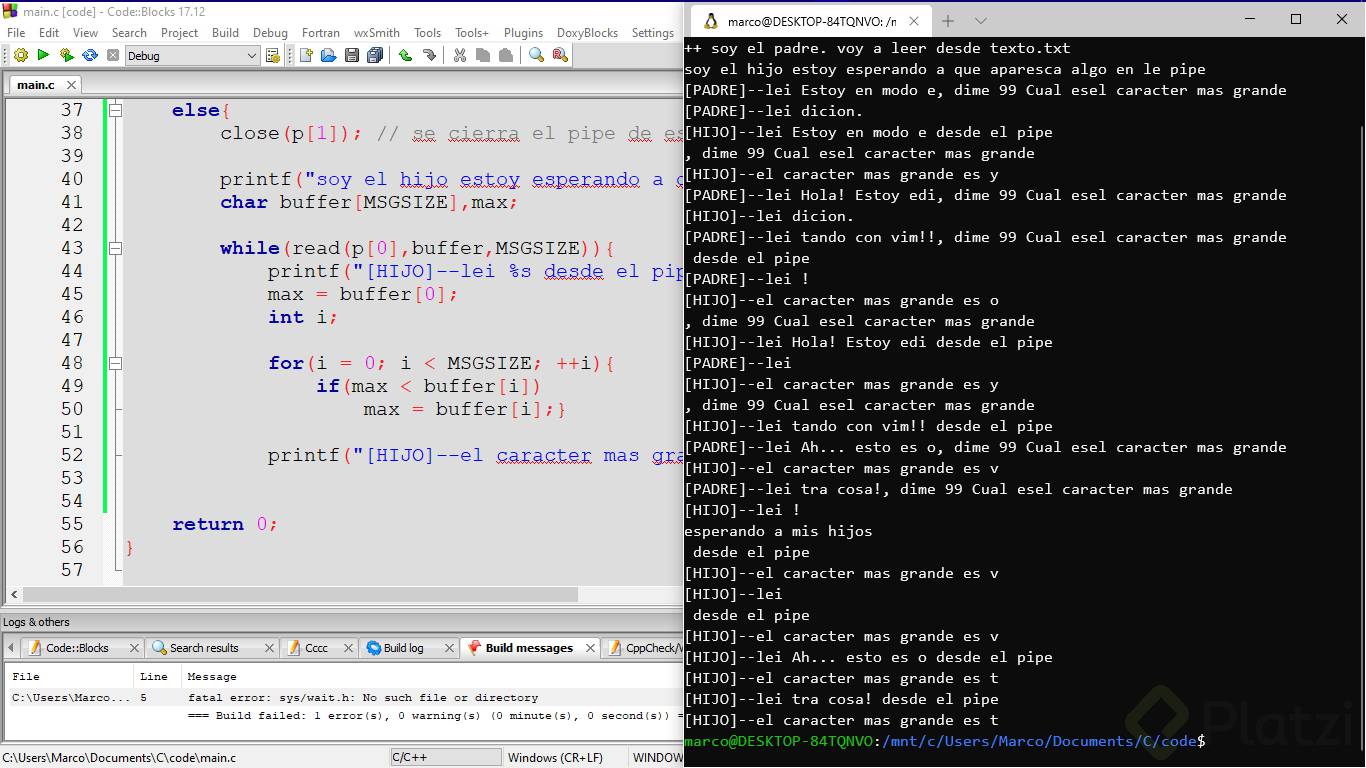
Task: Undo with the green arrow icon
Action: click(405, 56)
